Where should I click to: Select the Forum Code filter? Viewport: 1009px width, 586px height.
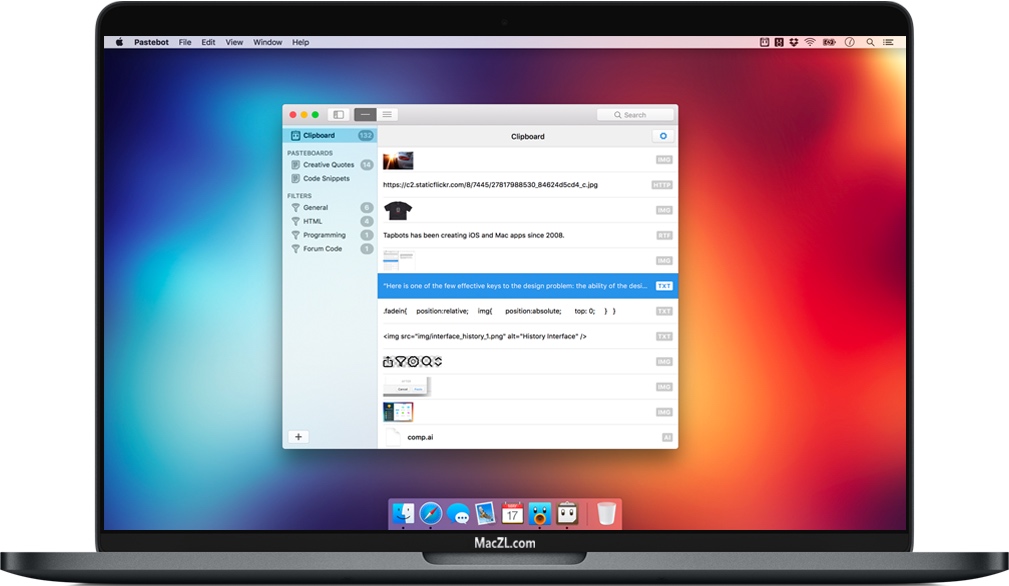tap(330, 248)
